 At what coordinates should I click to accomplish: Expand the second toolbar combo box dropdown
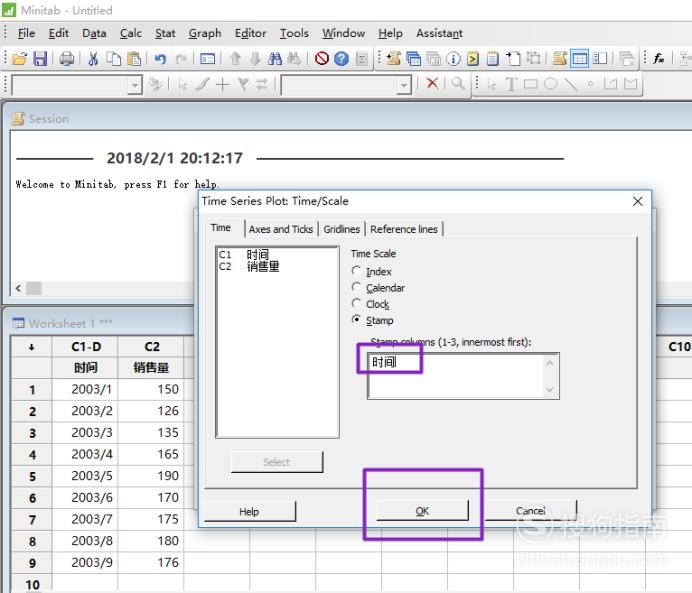pos(404,85)
